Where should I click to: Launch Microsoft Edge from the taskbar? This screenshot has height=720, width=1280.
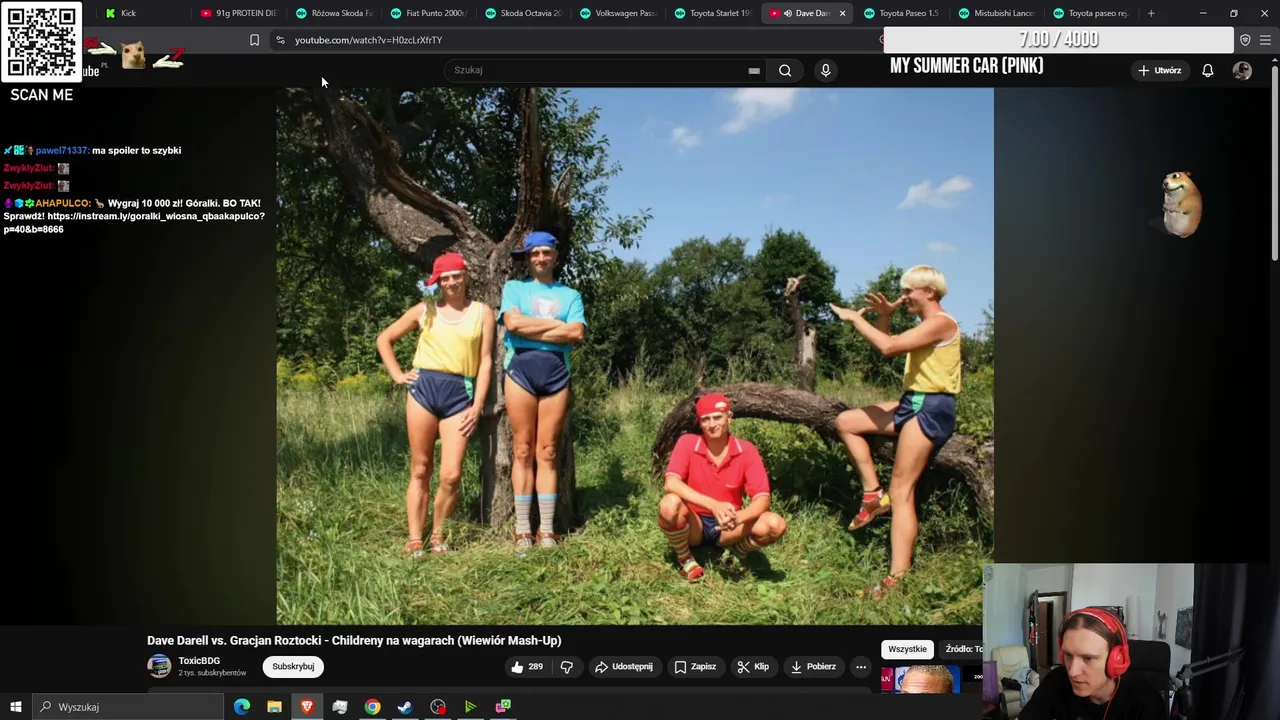tap(241, 707)
